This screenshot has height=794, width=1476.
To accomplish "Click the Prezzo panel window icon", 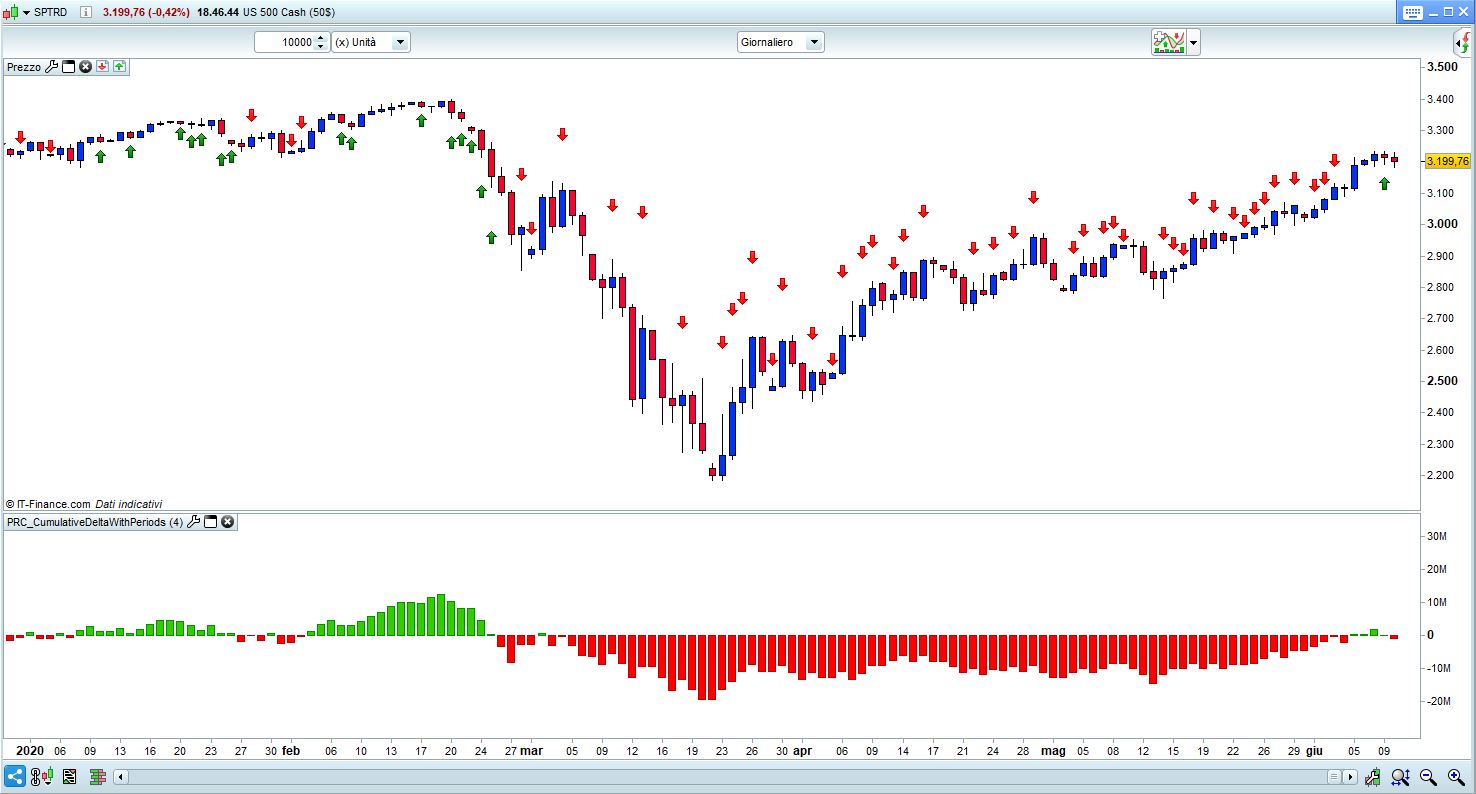I will click(x=69, y=67).
